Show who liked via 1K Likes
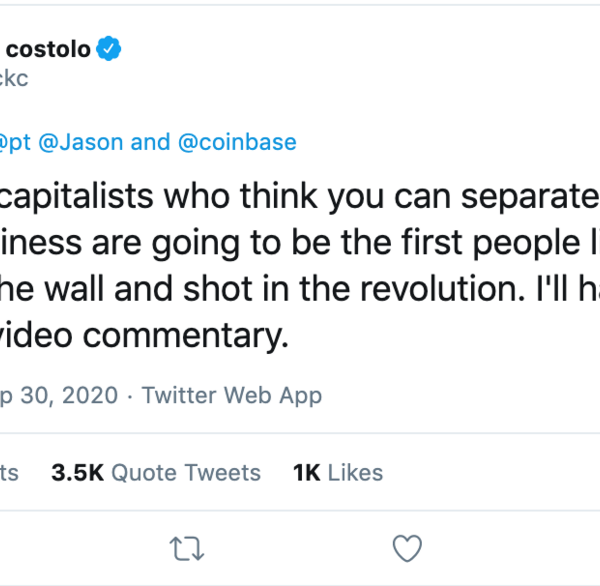Viewport: 600px width, 586px height. [338, 472]
